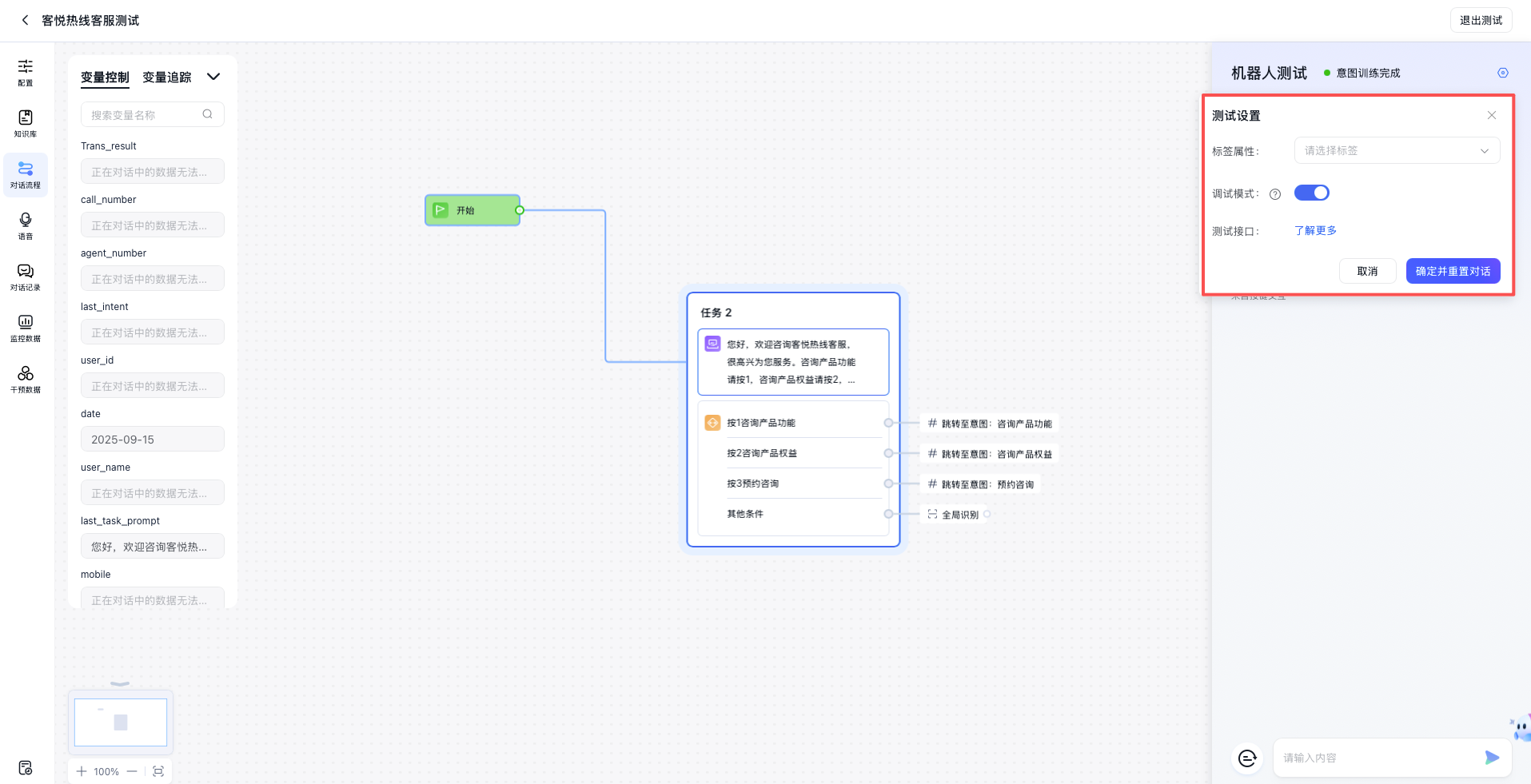Click the zoom out minus control
The width and height of the screenshot is (1531, 784).
pos(132,771)
